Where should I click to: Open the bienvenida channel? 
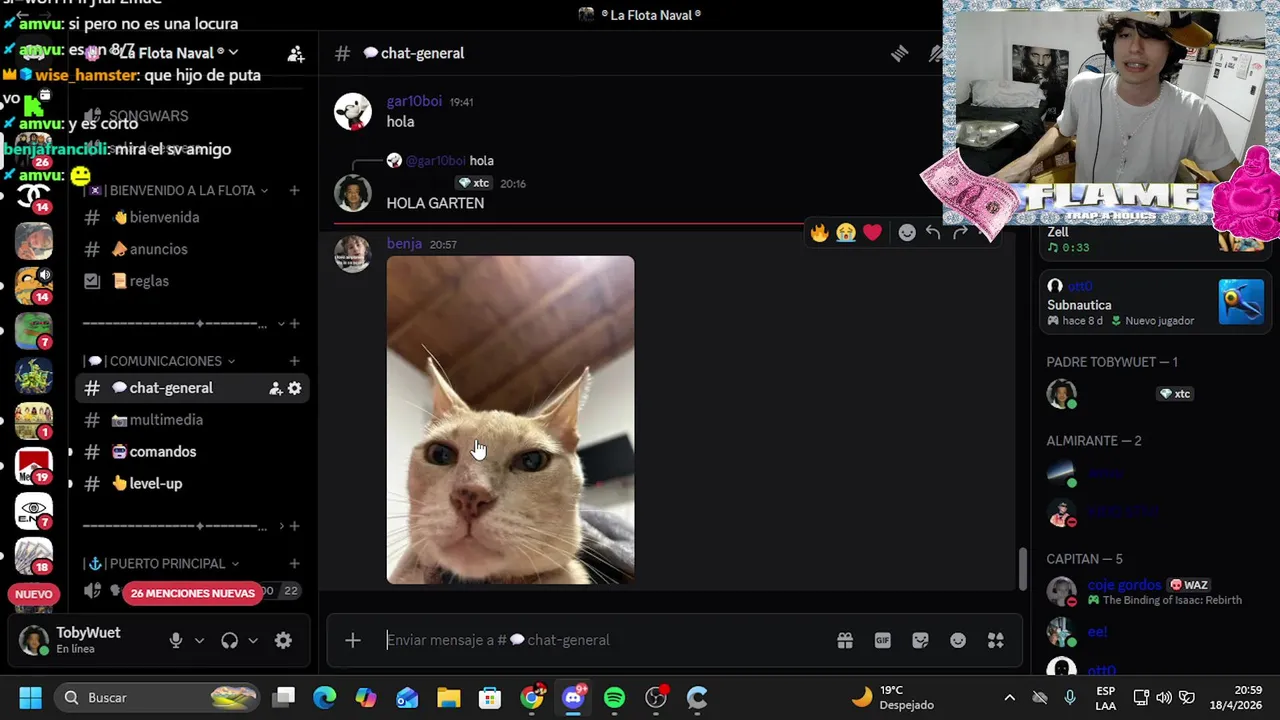tap(192, 217)
